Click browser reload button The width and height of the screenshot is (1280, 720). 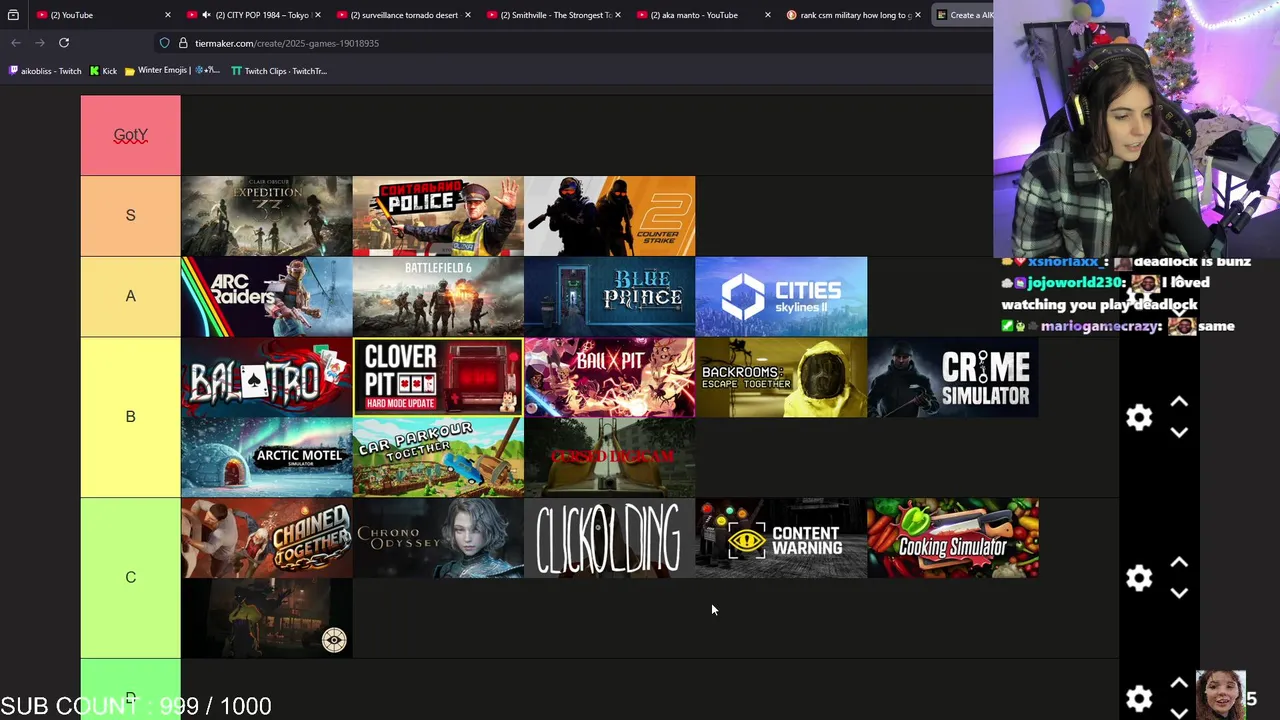64,43
